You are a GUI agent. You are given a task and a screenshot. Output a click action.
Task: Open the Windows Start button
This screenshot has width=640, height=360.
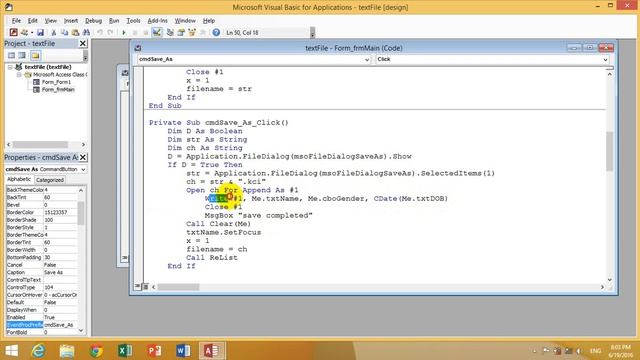11,351
